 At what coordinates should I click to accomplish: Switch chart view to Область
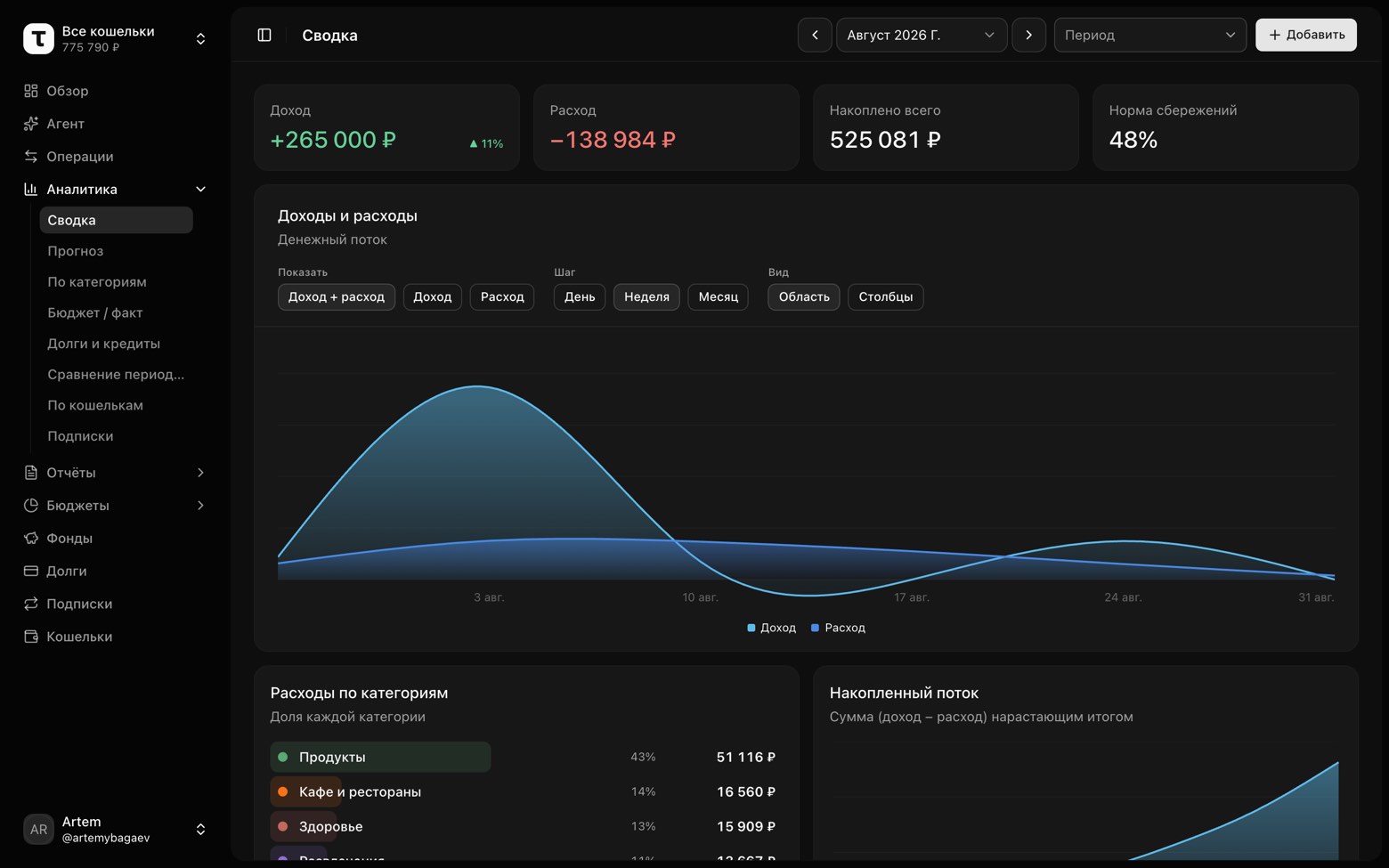click(x=804, y=296)
